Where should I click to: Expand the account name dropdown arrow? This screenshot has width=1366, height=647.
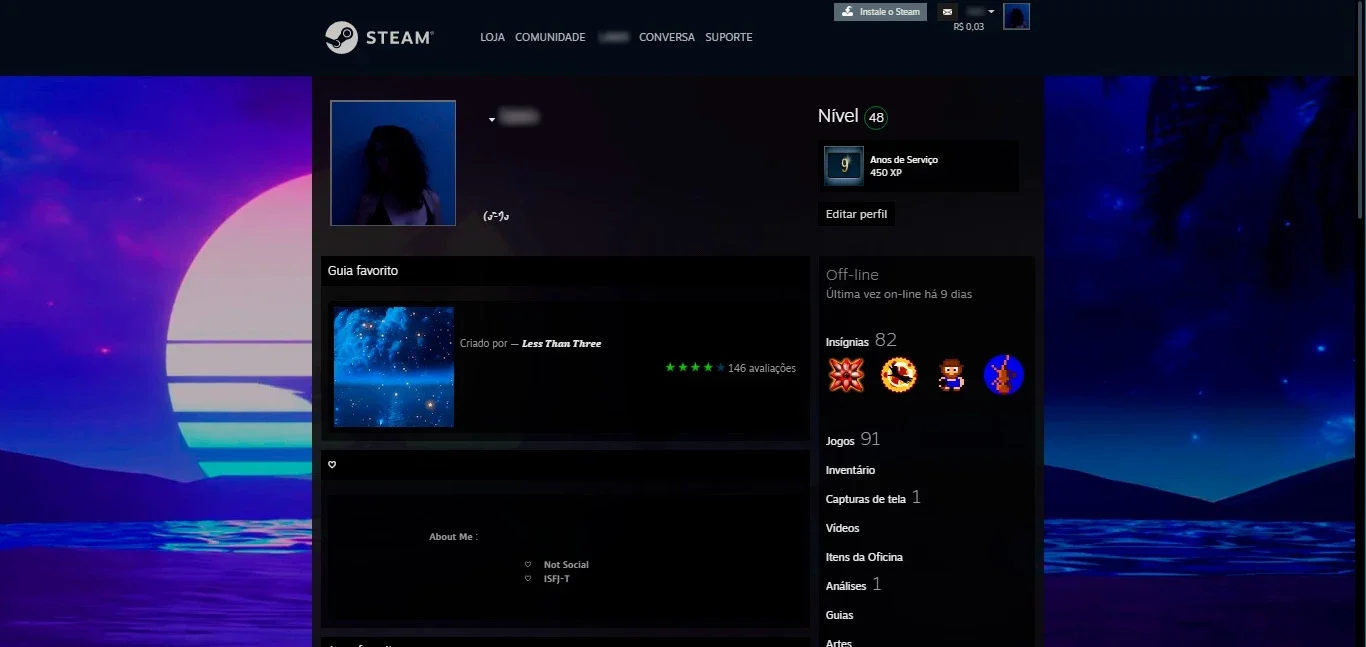pyautogui.click(x=991, y=12)
